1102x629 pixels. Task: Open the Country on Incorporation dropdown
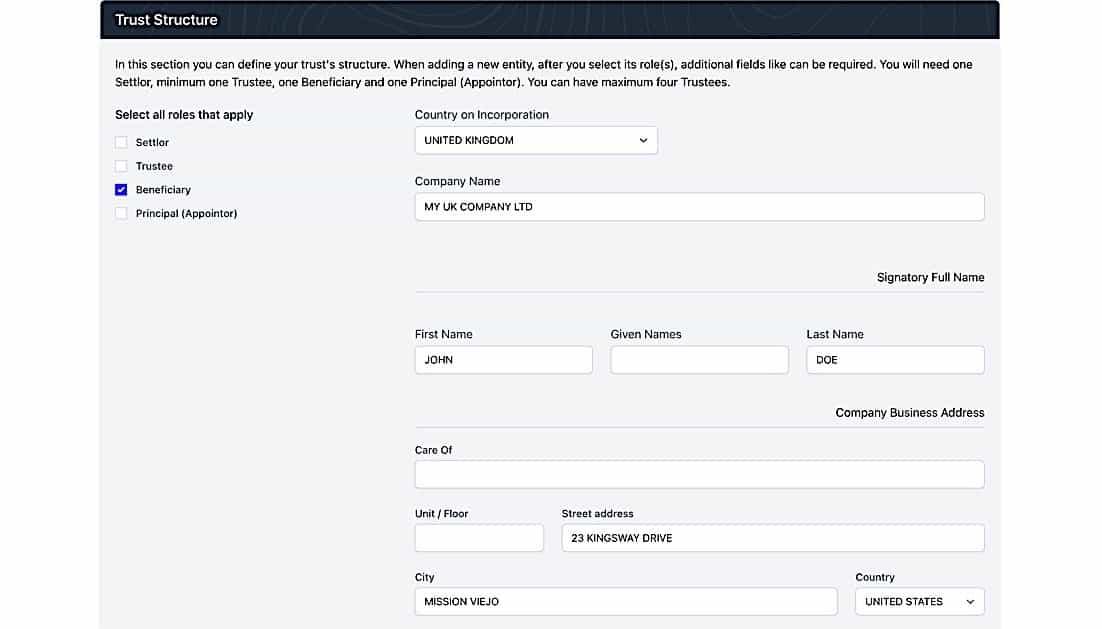(x=536, y=141)
